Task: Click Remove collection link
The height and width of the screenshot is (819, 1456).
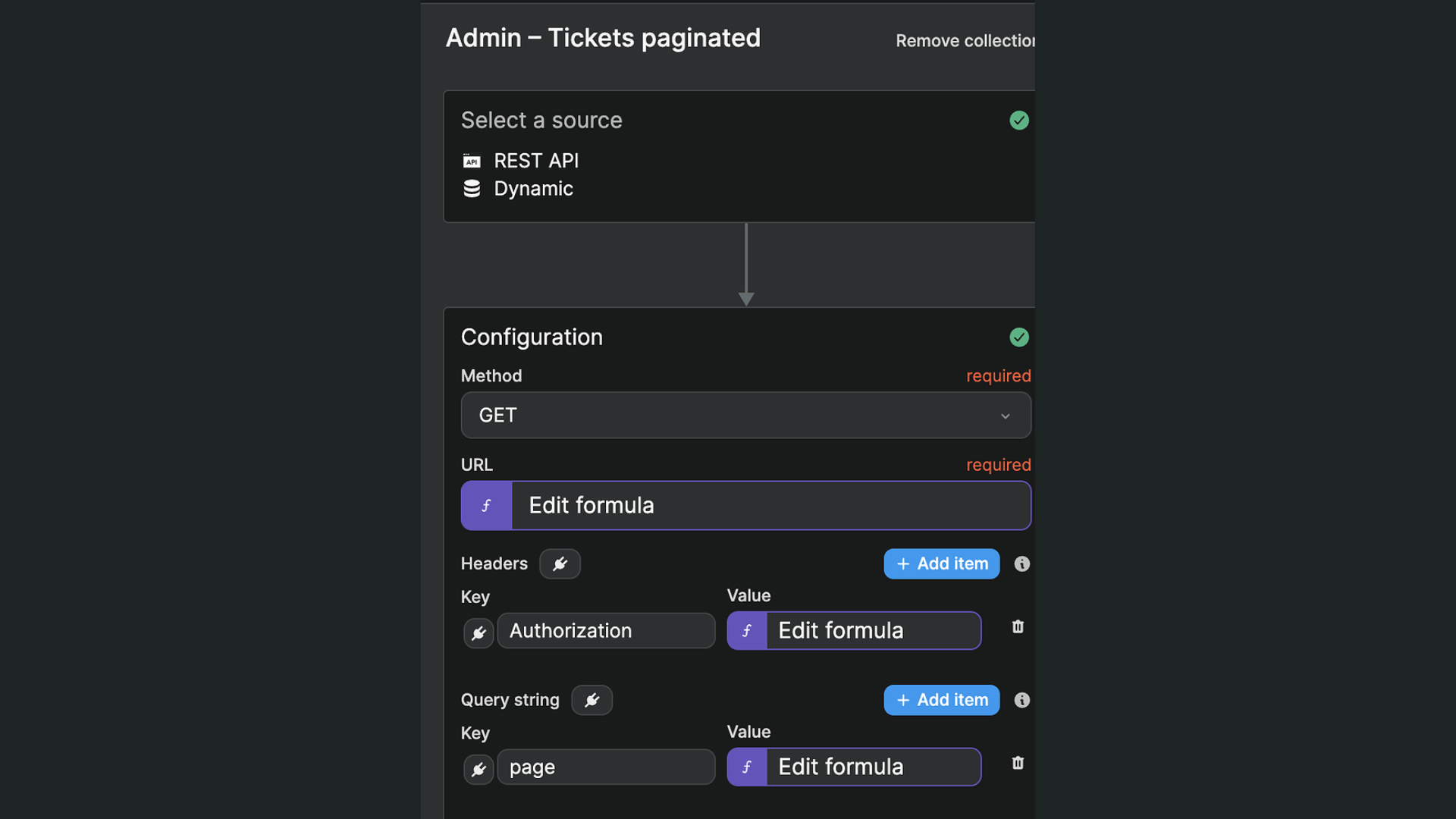Action: pos(965,41)
